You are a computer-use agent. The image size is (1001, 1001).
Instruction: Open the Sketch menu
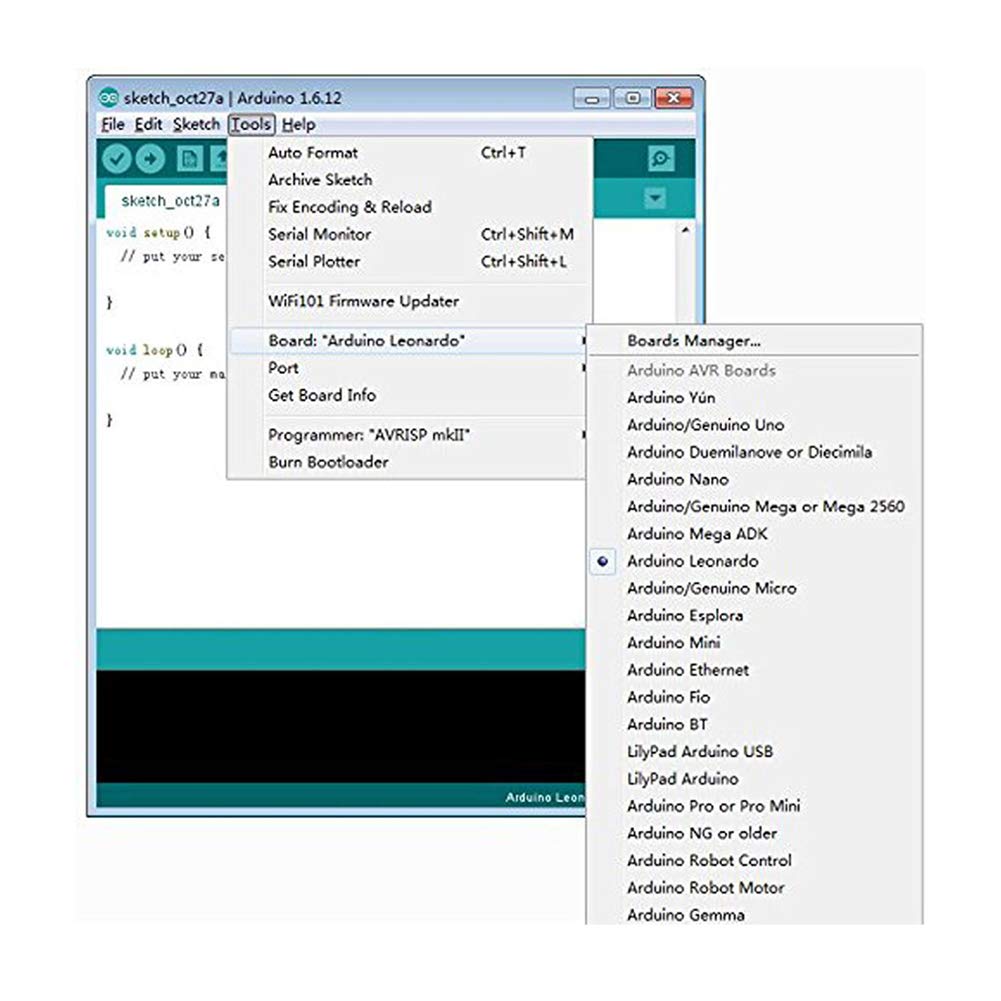pos(196,125)
